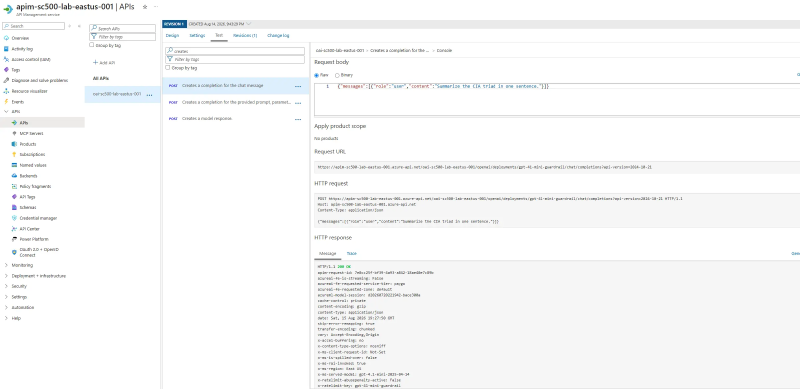Open Diagnose and solve problems wrench icon
Viewport: 800px width, 389px height.
(x=6, y=80)
